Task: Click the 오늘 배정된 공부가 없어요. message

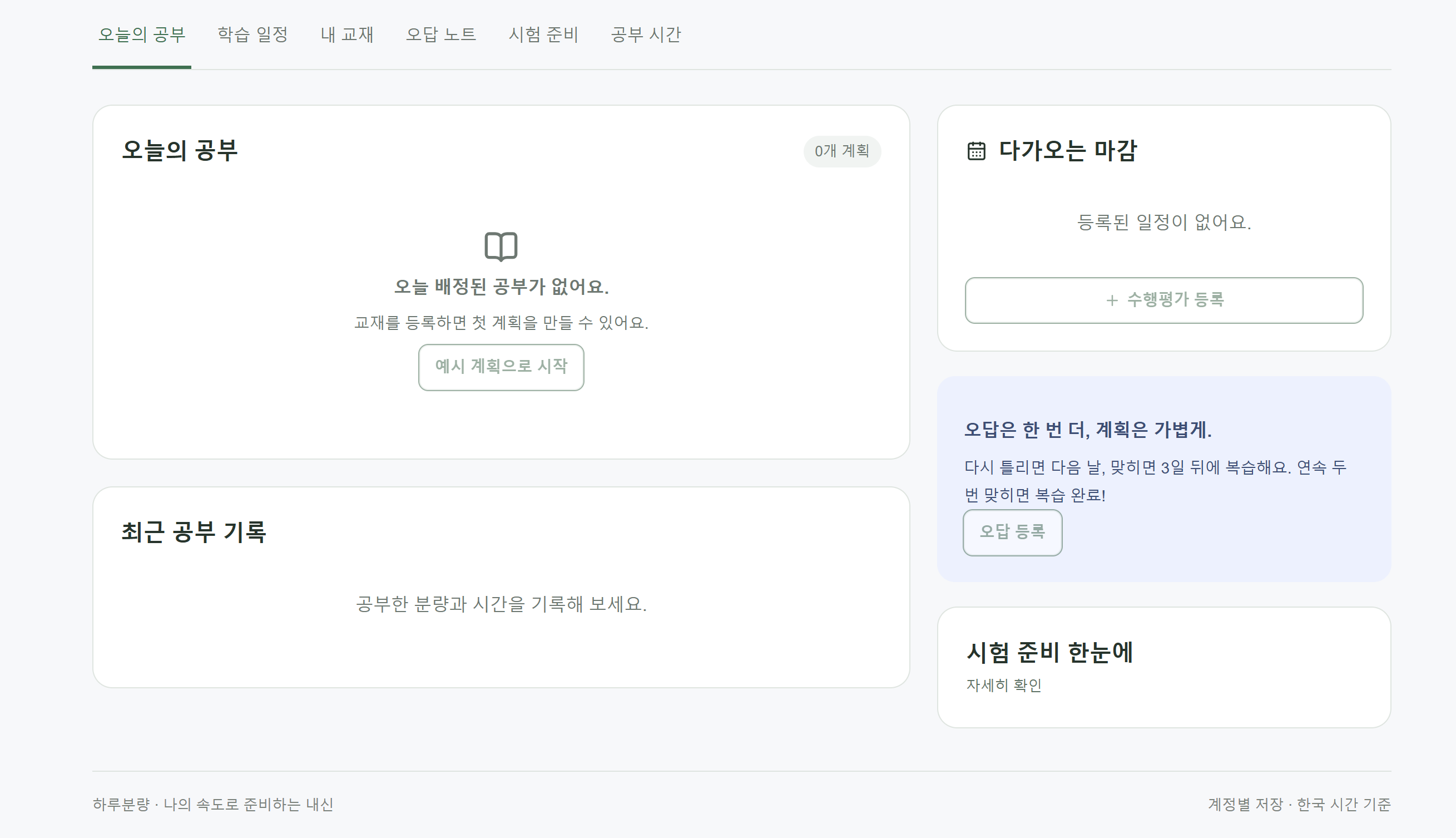Action: tap(501, 287)
